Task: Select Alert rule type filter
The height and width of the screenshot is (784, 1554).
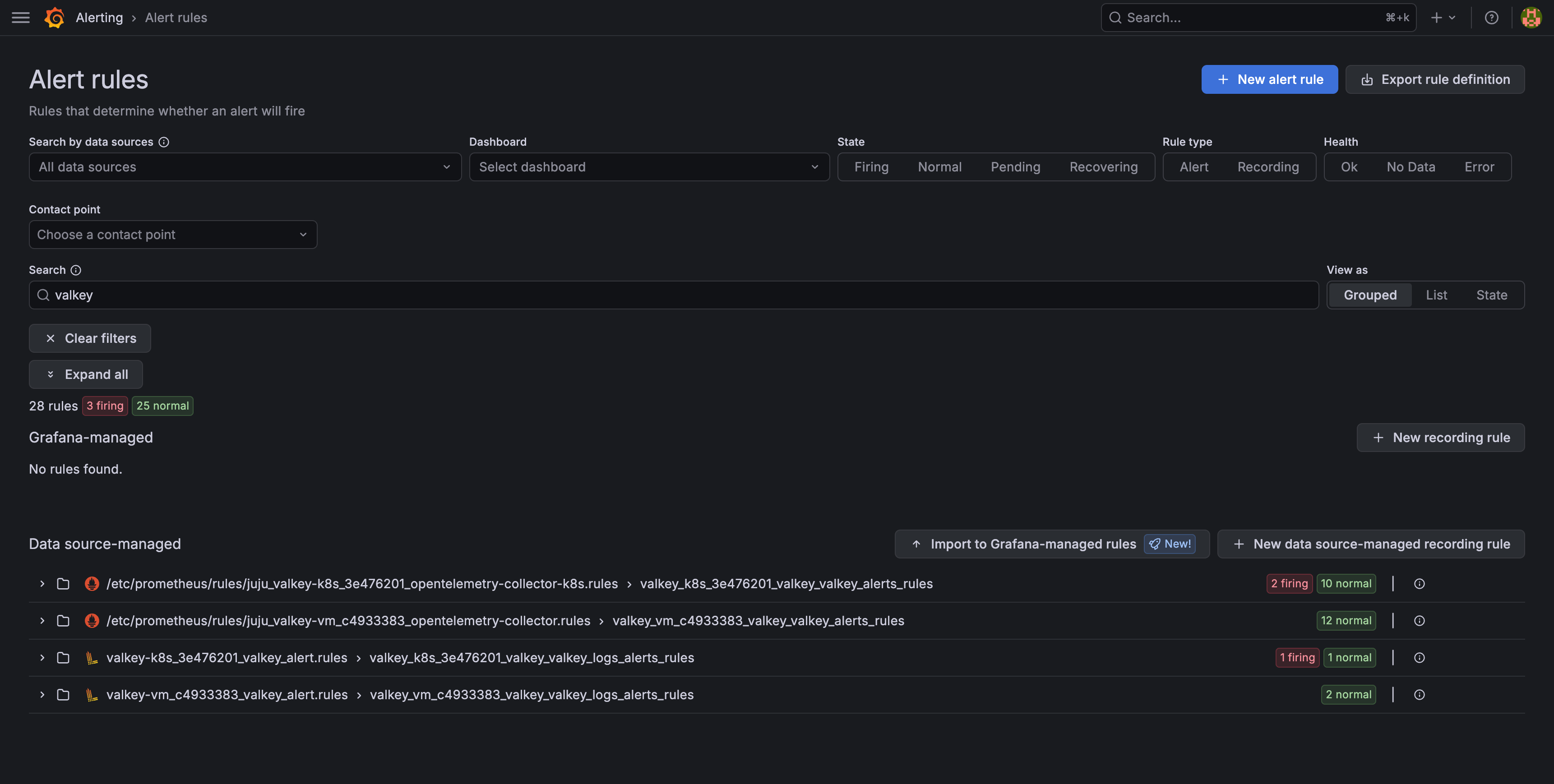Action: coord(1194,167)
